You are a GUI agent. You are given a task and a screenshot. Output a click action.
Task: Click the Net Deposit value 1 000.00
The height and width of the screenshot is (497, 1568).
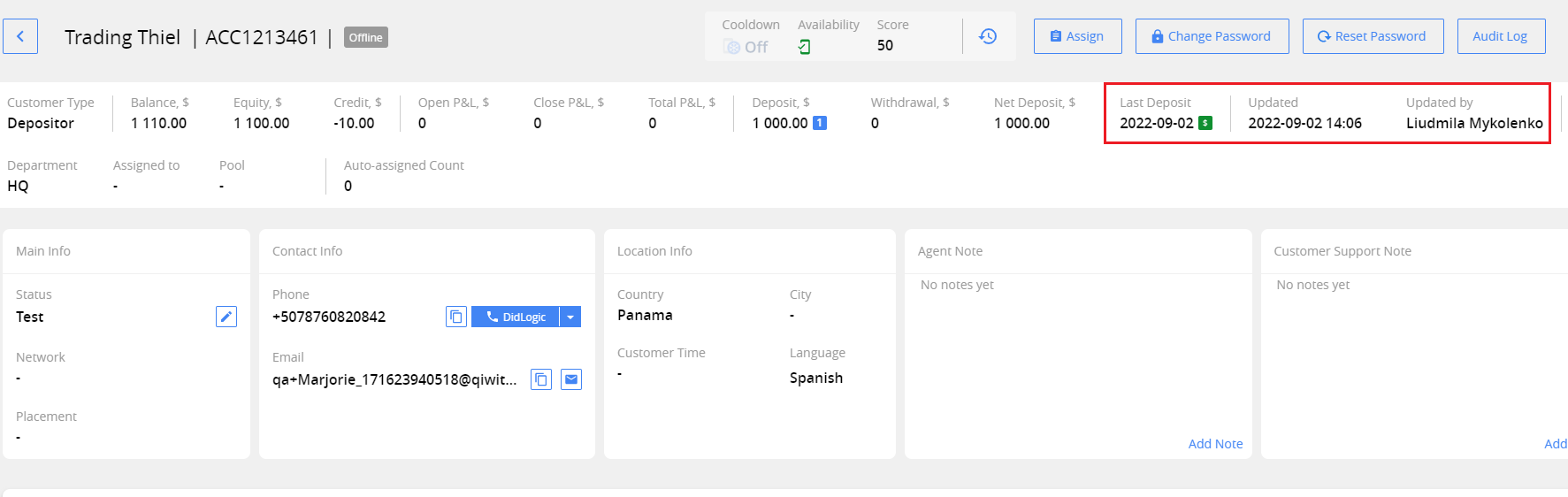point(1021,123)
